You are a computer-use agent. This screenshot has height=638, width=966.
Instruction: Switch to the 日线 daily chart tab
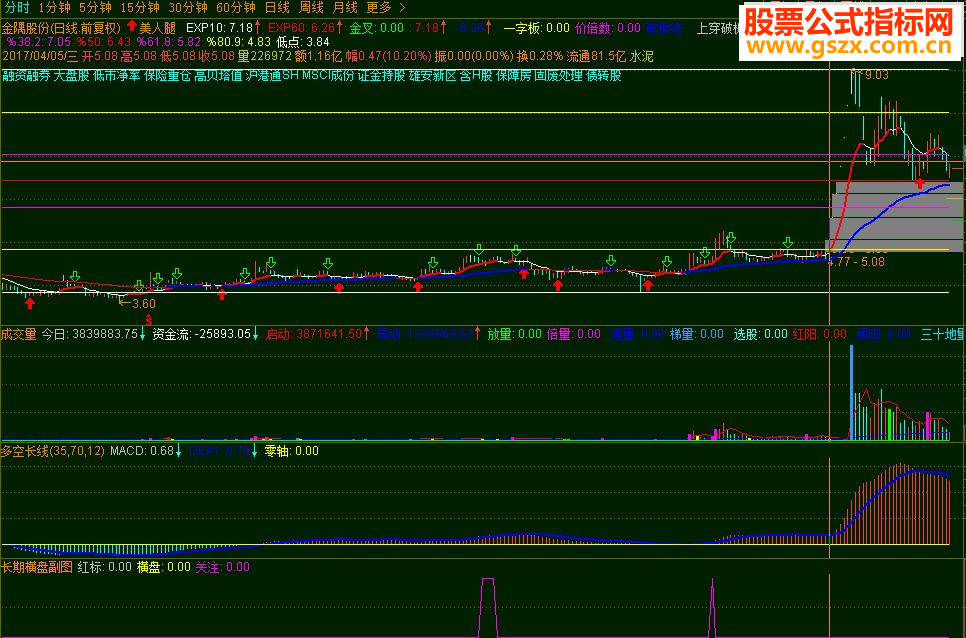[277, 7]
